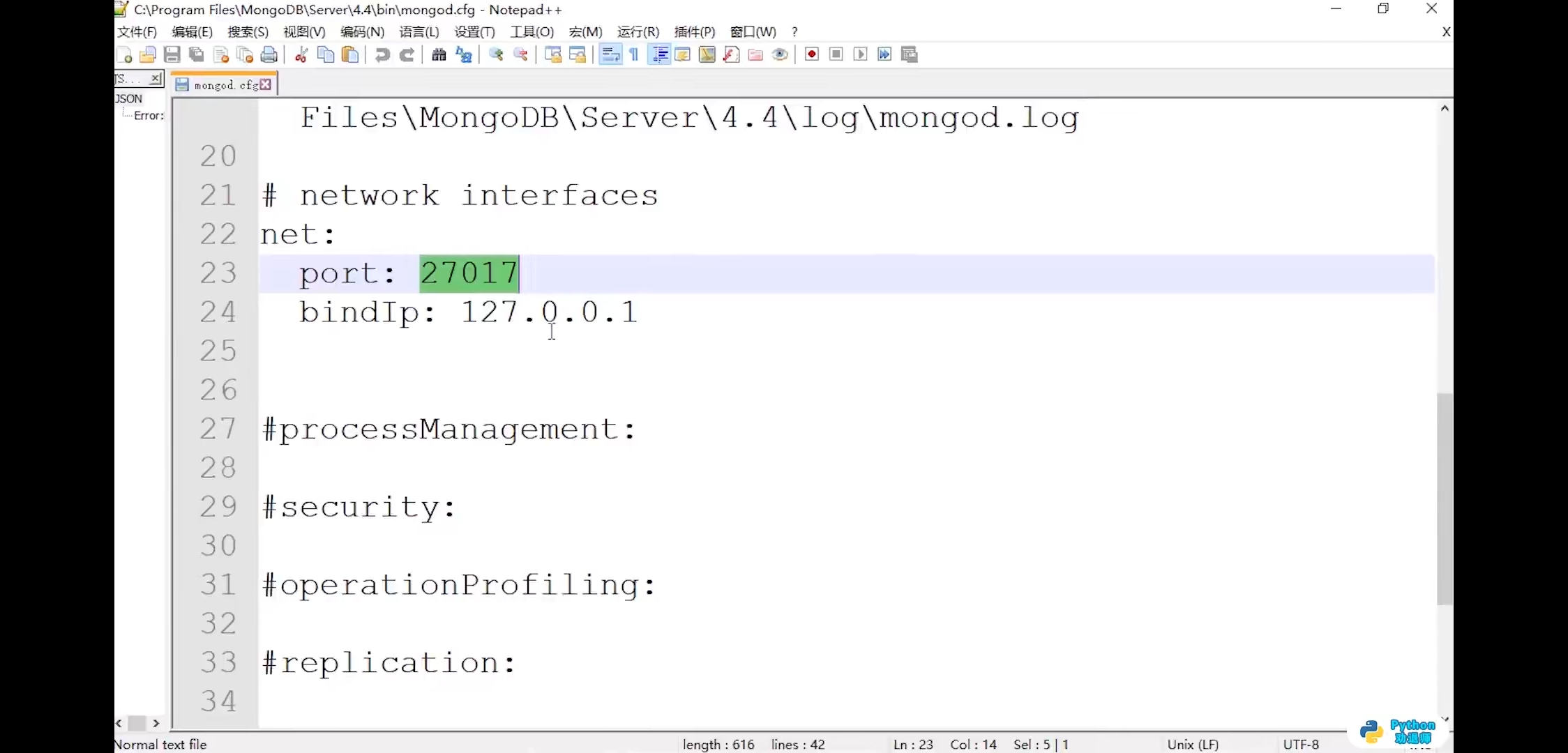Click the Undo arrow icon
Image resolution: width=1568 pixels, height=753 pixels.
[382, 54]
